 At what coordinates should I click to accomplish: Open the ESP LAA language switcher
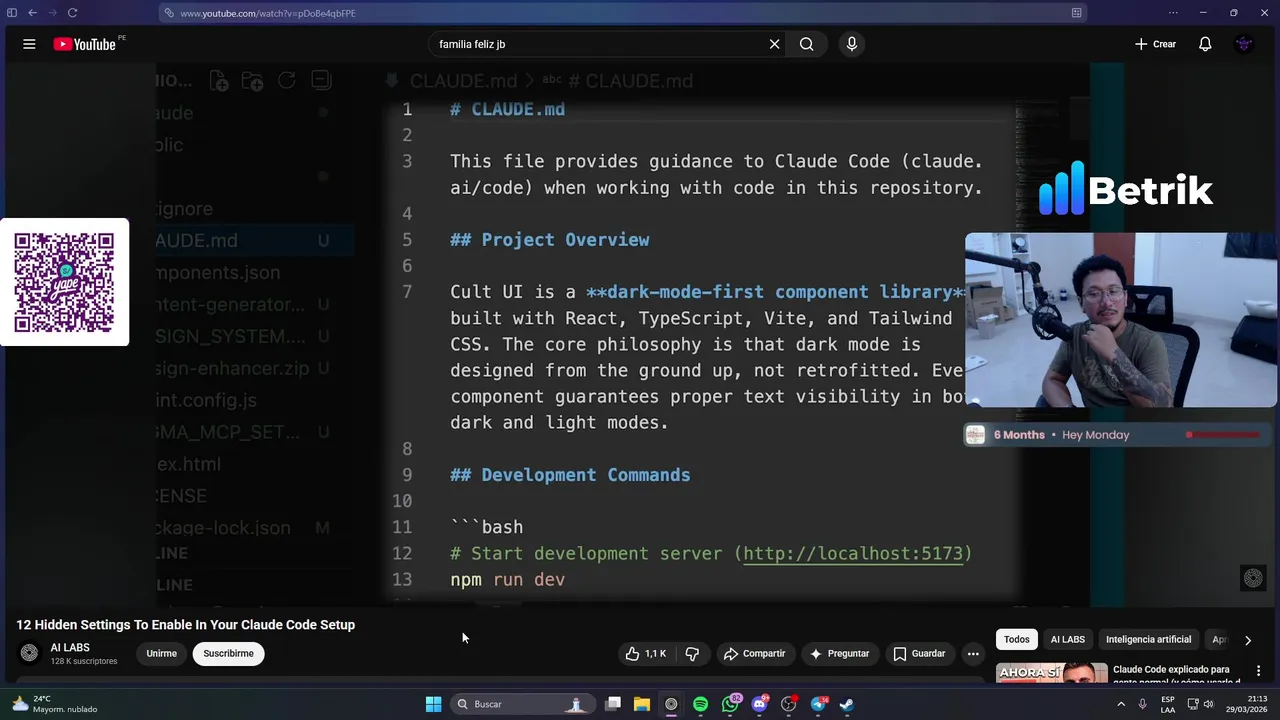coord(1168,704)
